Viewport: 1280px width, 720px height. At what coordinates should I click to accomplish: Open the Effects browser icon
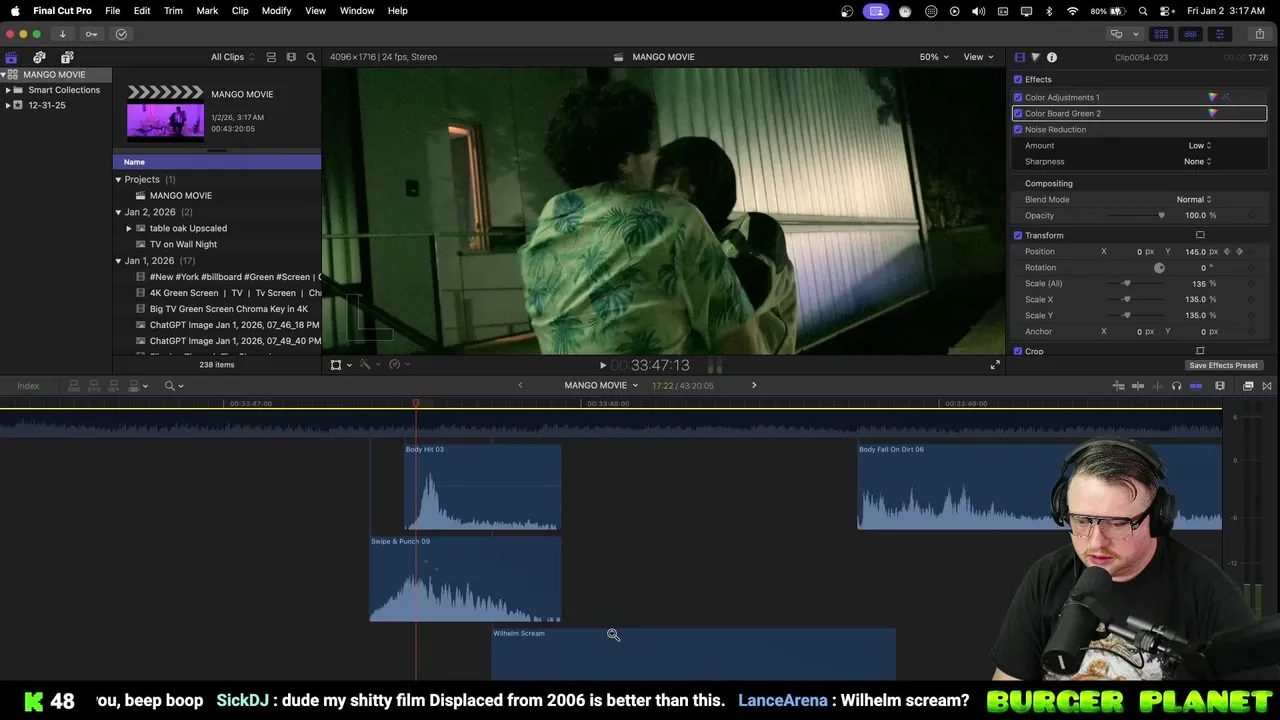(x=1248, y=386)
